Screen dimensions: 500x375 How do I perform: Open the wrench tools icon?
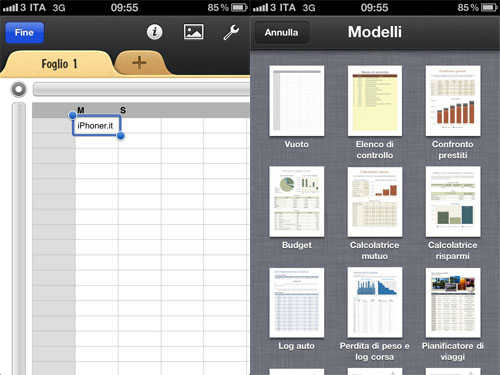click(x=231, y=32)
